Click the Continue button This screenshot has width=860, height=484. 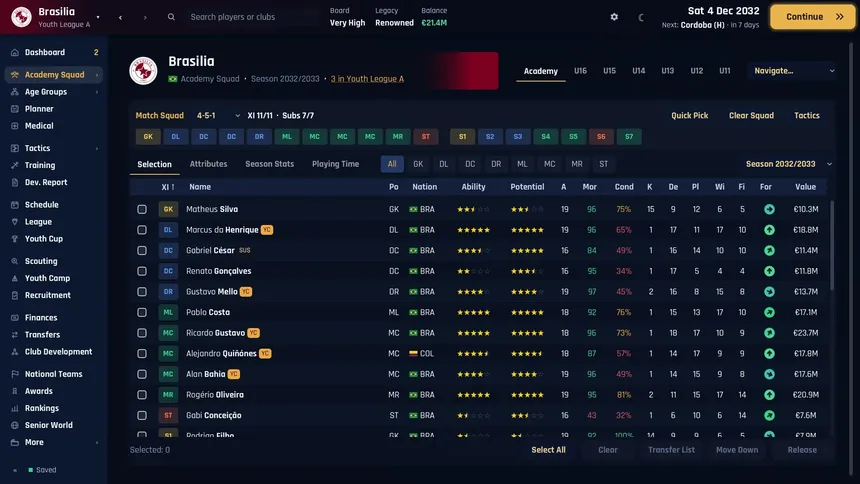tap(812, 17)
